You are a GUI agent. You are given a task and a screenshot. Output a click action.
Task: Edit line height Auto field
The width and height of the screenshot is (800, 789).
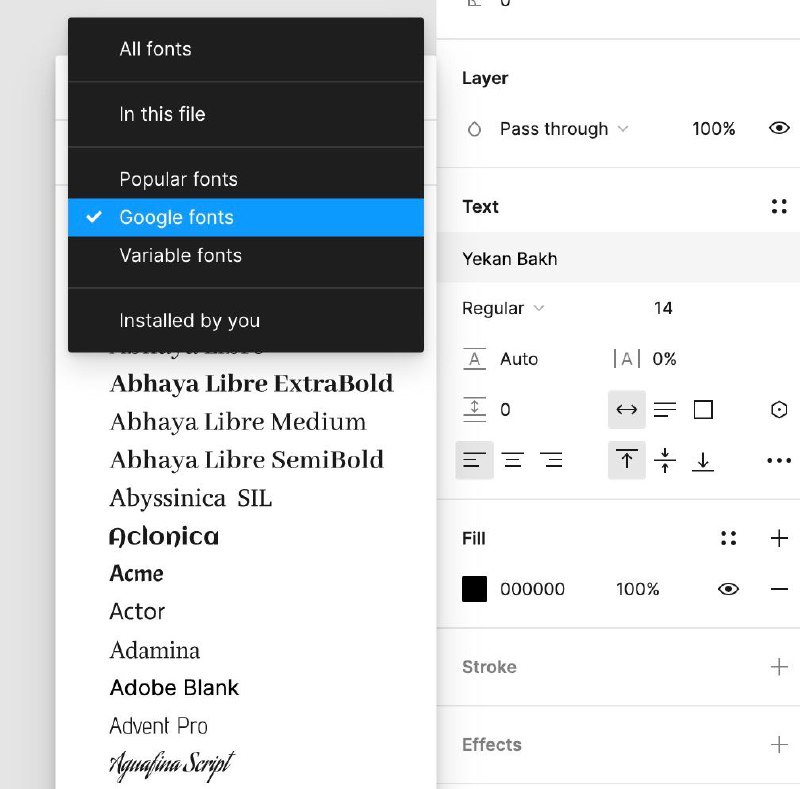[519, 359]
